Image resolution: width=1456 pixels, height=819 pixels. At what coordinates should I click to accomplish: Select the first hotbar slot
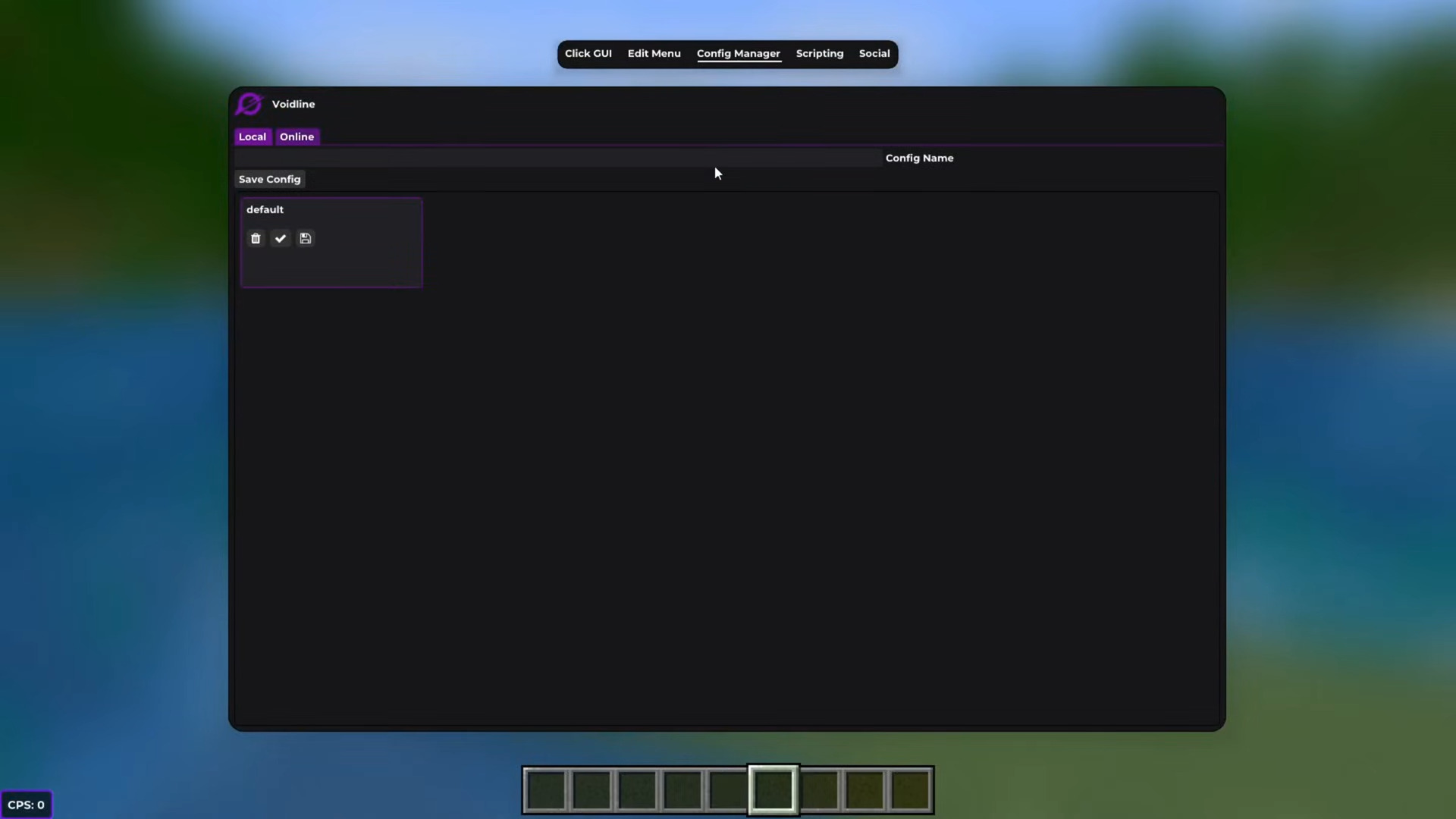click(x=545, y=789)
